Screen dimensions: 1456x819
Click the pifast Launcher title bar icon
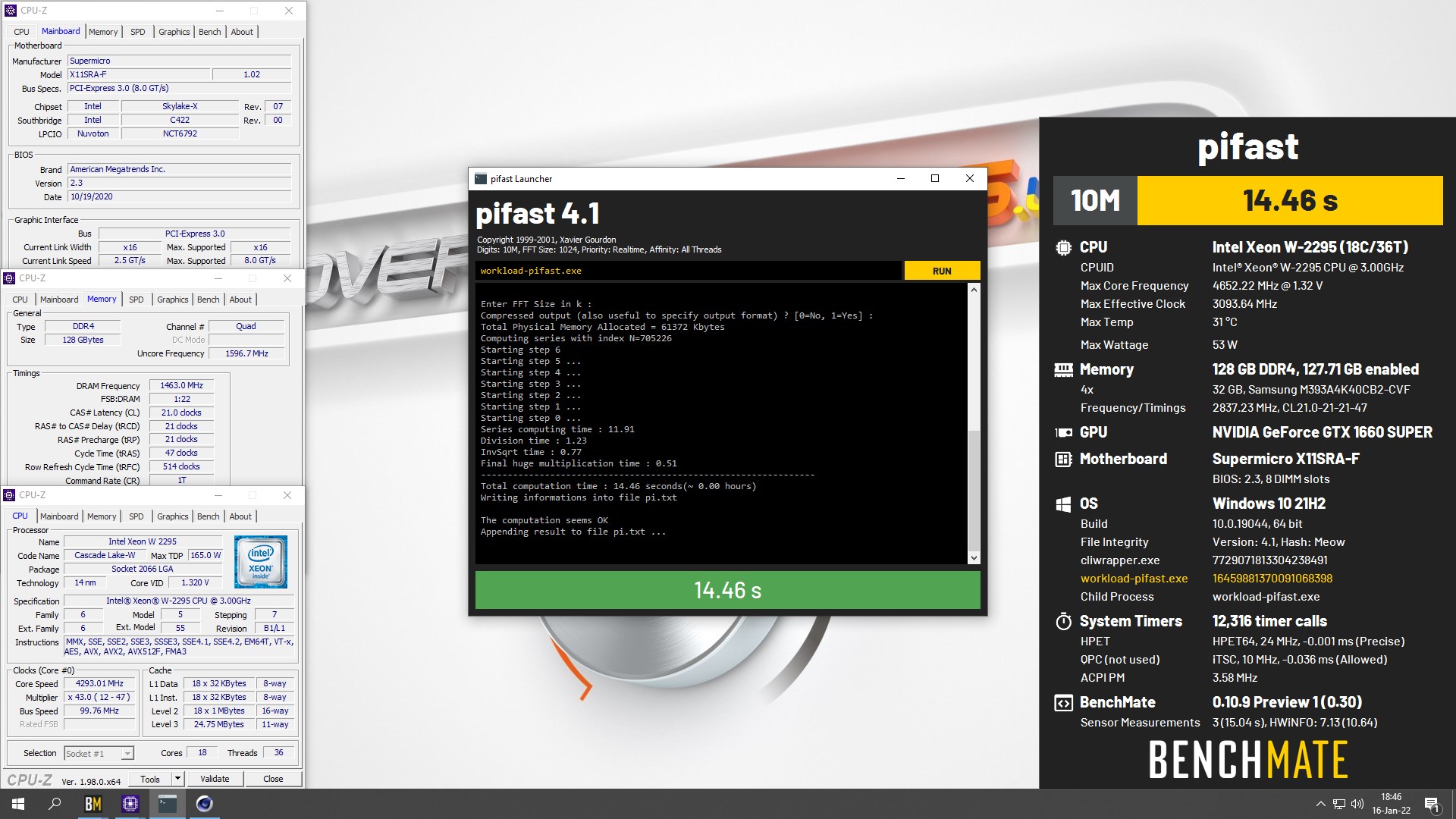coord(481,179)
